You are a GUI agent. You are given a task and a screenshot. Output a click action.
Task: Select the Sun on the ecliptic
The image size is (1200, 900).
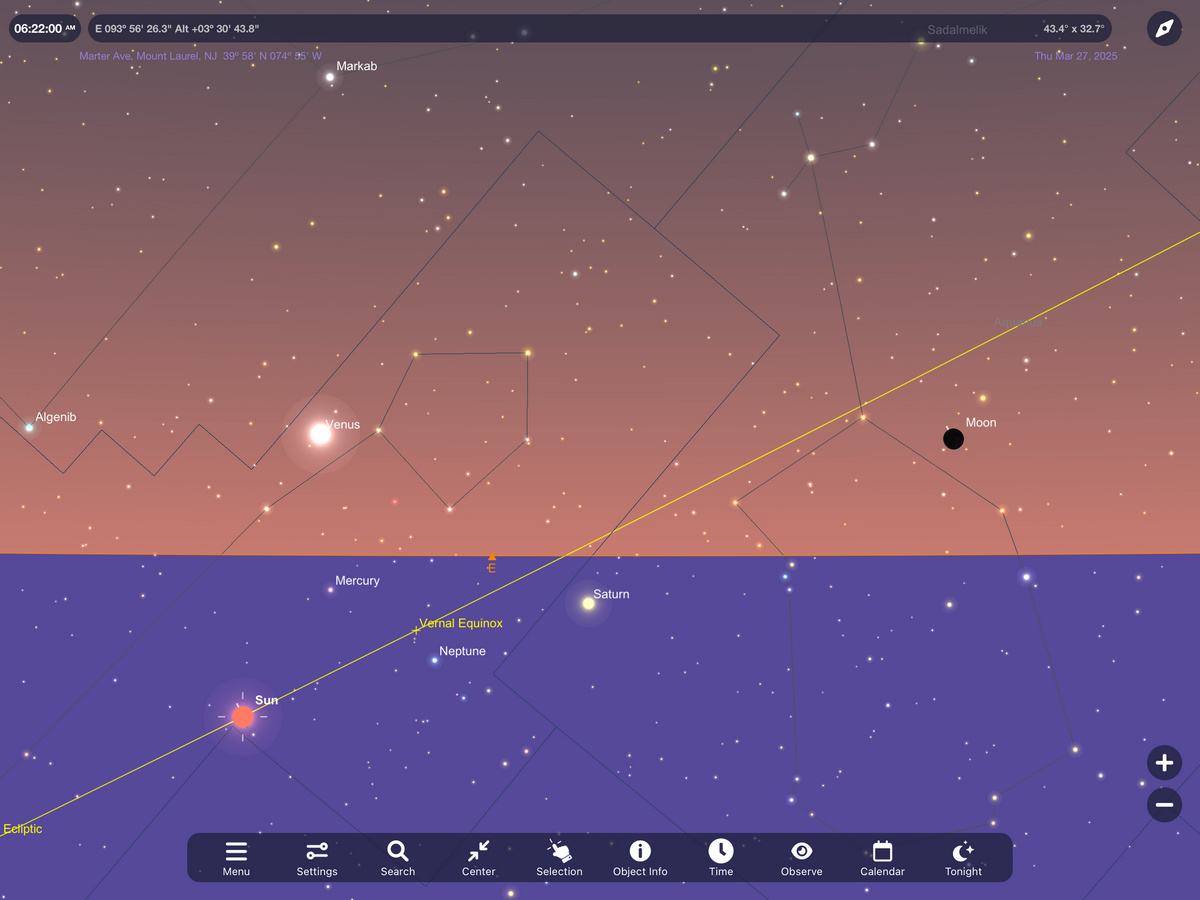(x=243, y=717)
